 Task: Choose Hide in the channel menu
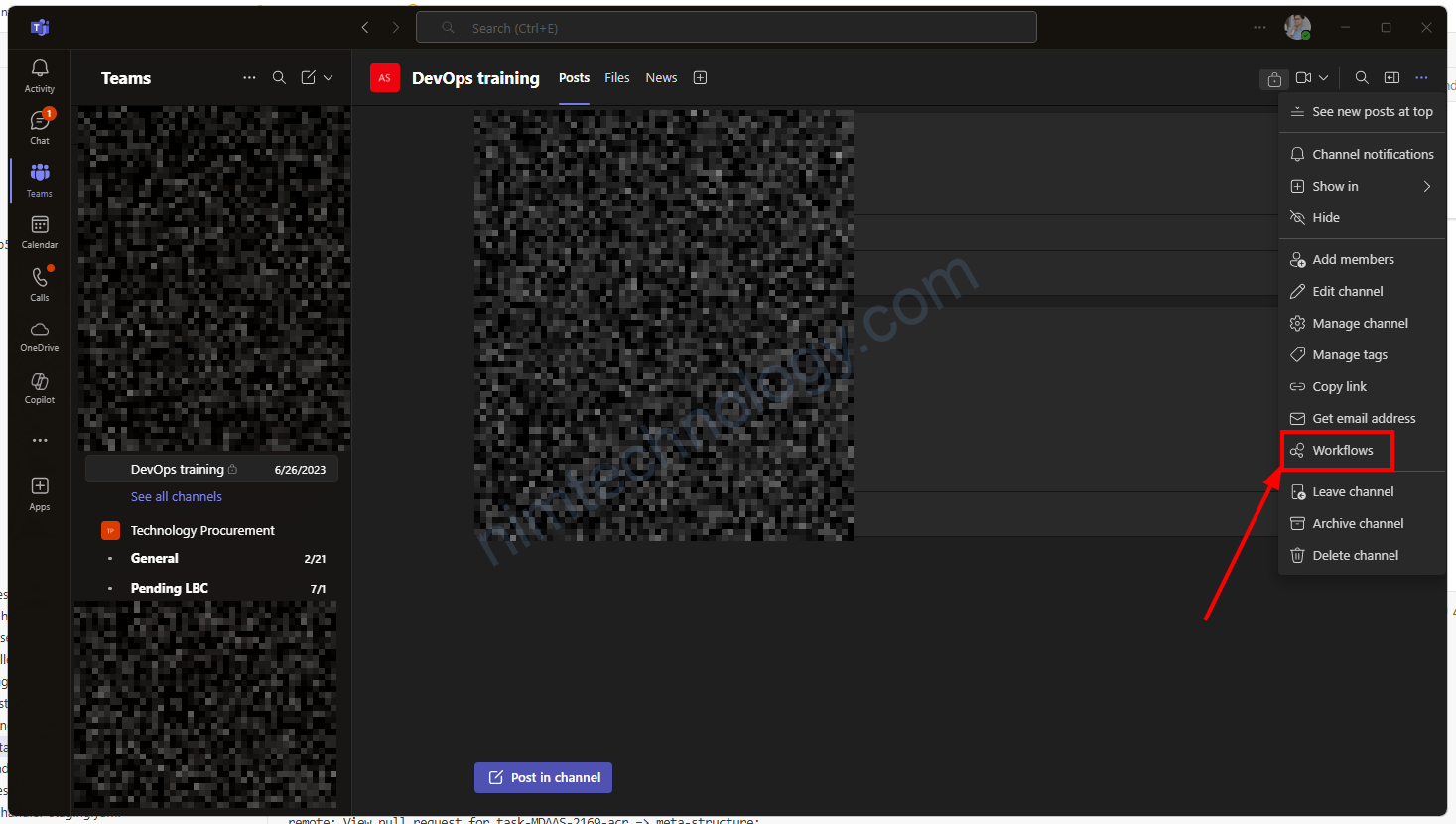pos(1326,218)
